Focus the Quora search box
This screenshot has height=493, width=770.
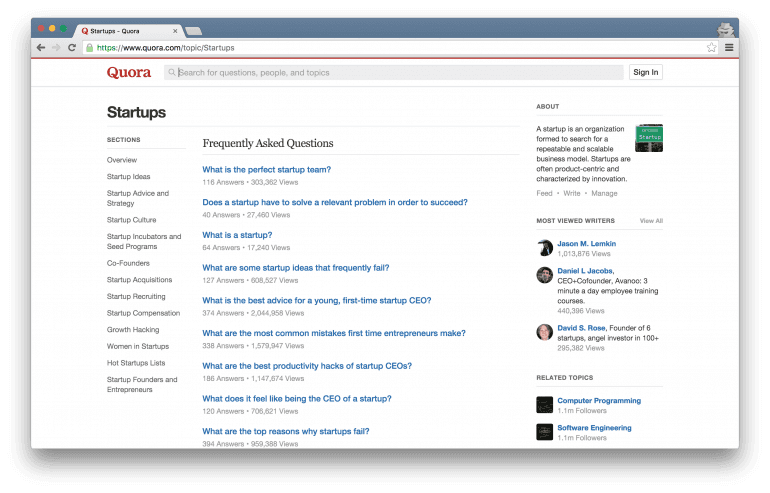[393, 73]
